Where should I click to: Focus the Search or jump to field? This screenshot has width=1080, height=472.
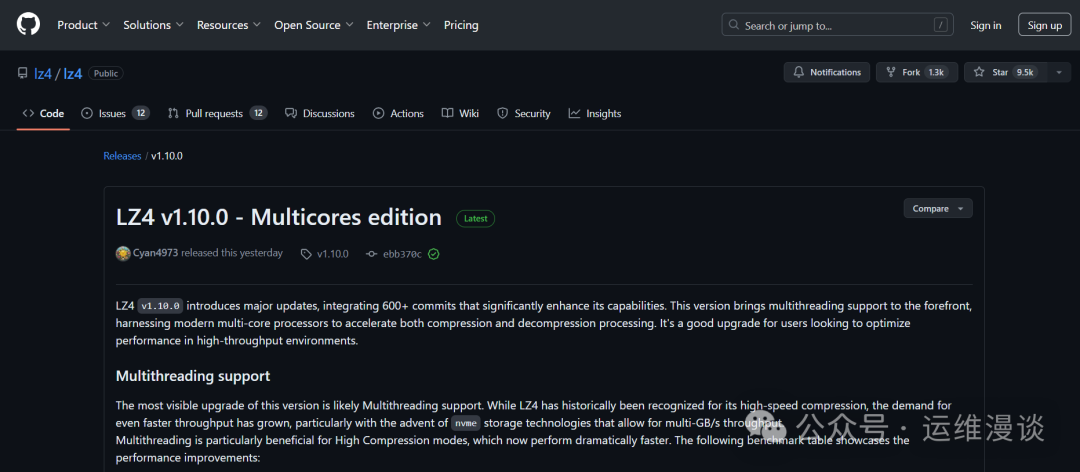[838, 25]
